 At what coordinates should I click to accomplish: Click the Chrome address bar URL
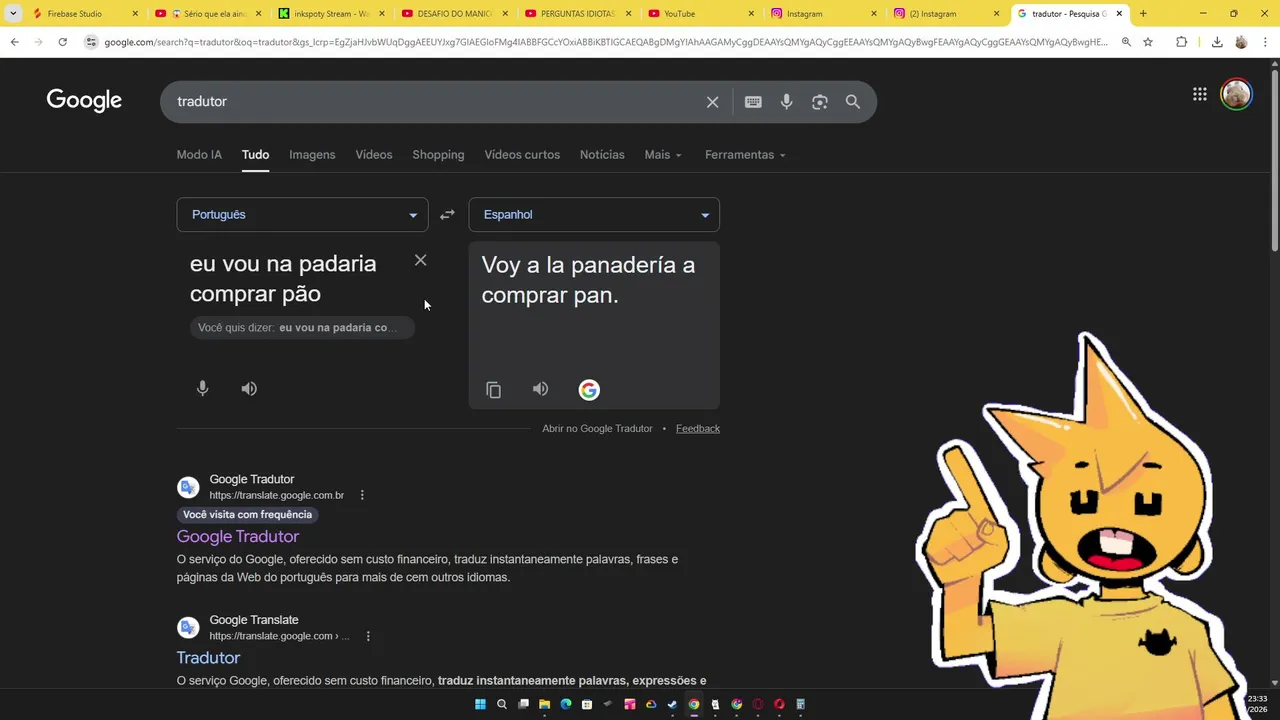(605, 42)
